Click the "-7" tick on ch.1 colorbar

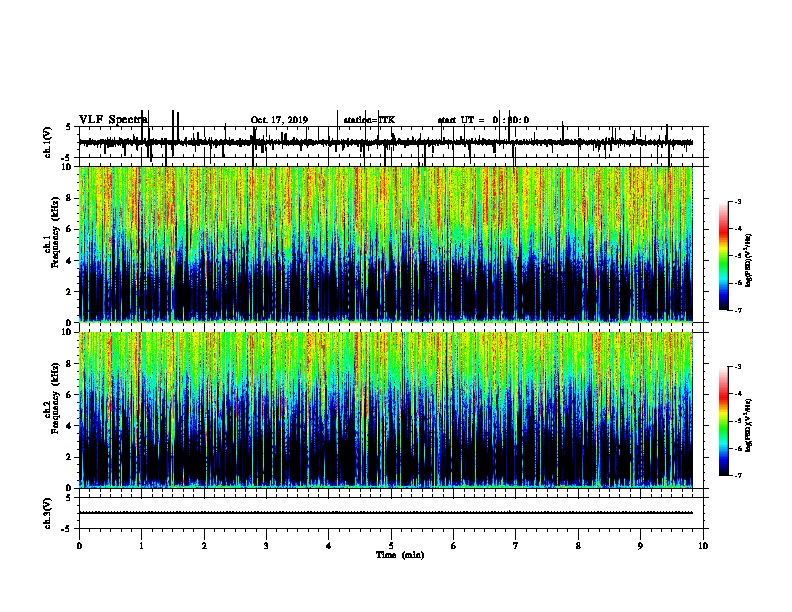point(737,310)
